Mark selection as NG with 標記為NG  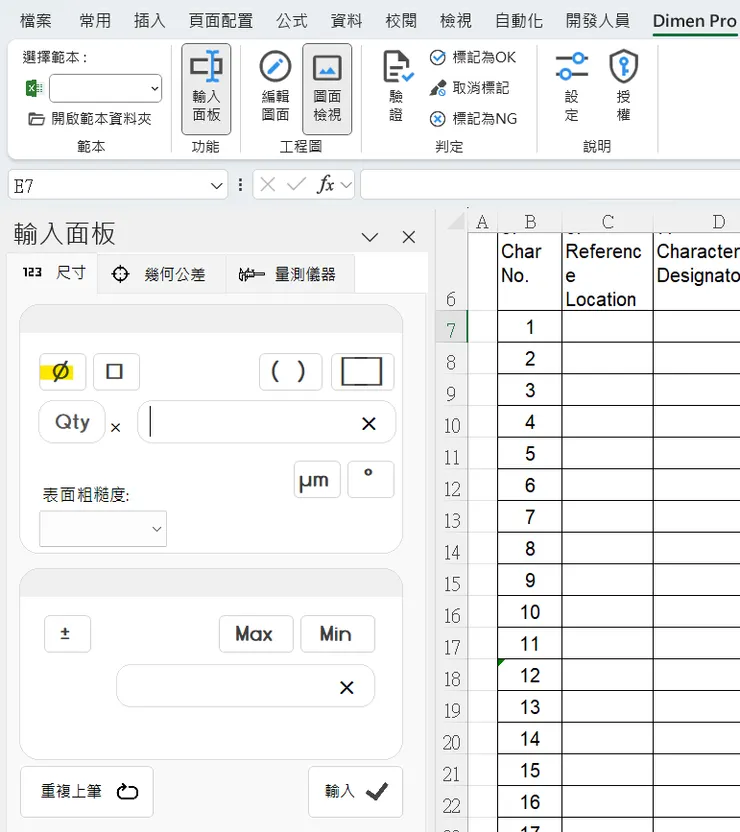pyautogui.click(x=473, y=118)
